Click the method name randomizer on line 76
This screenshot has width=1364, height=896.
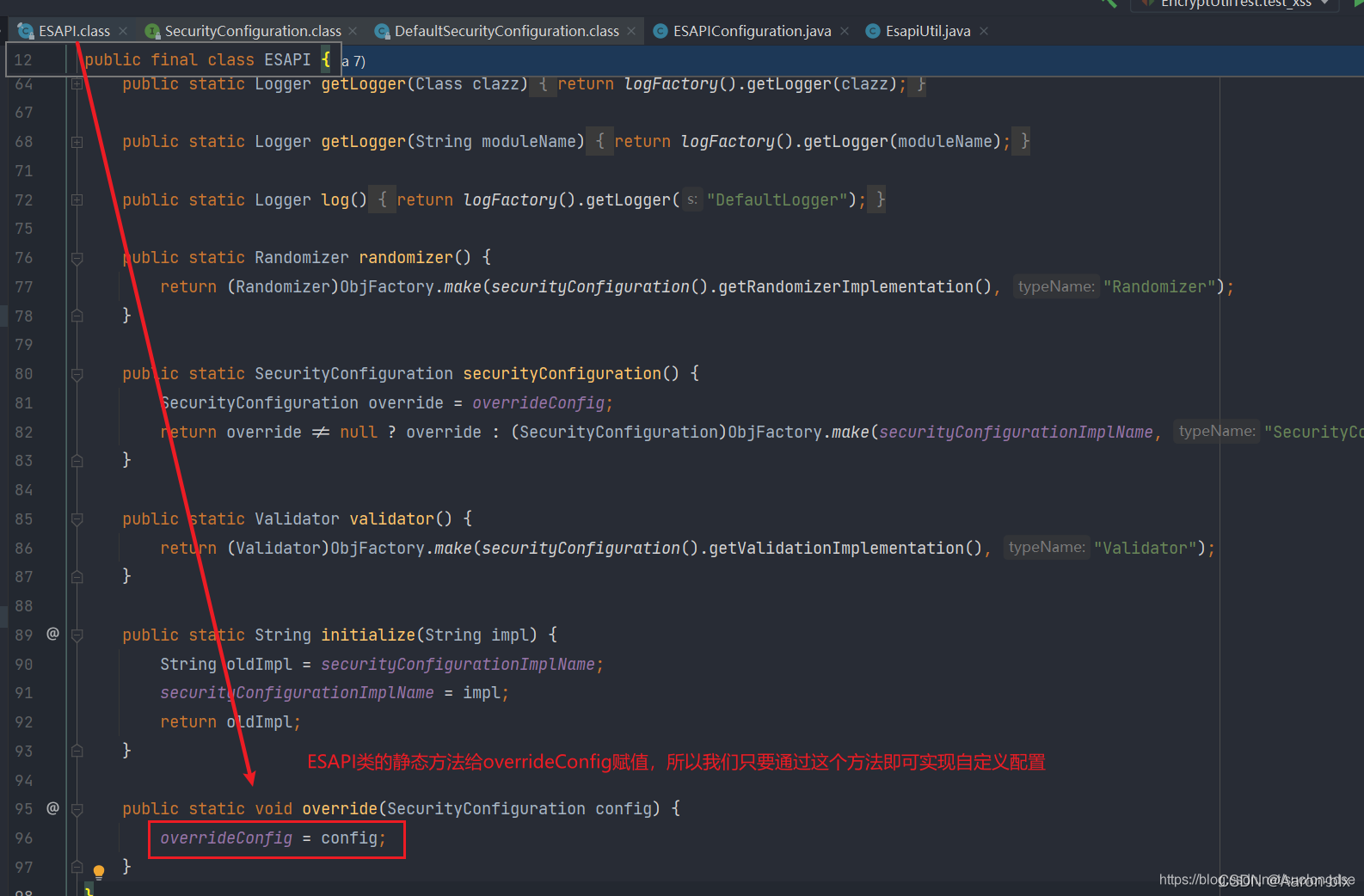point(406,257)
